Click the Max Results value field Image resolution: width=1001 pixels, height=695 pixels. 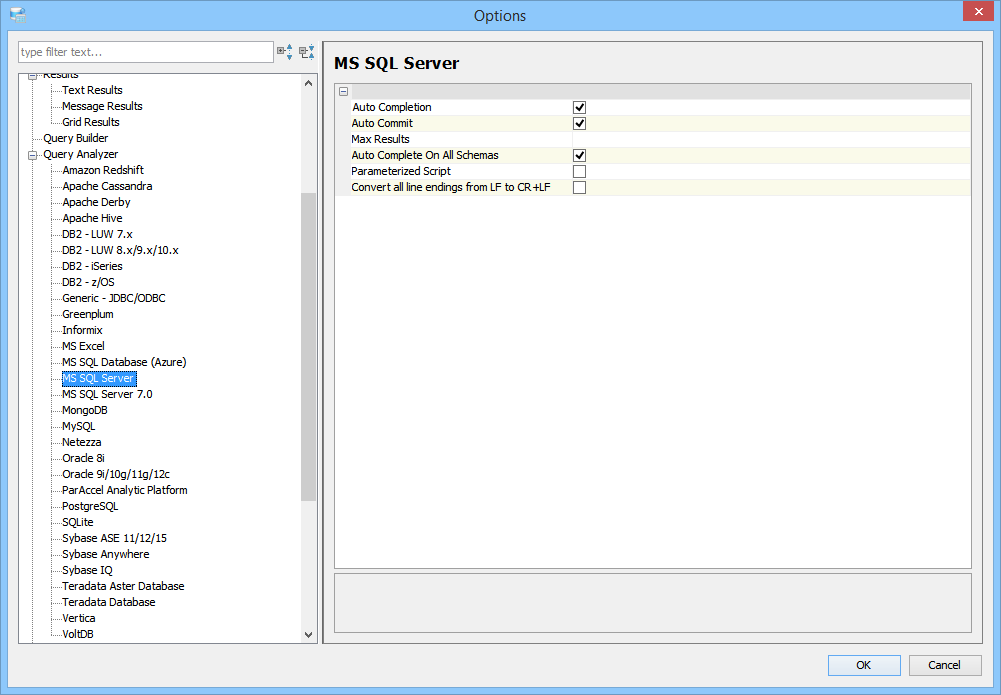(770, 139)
